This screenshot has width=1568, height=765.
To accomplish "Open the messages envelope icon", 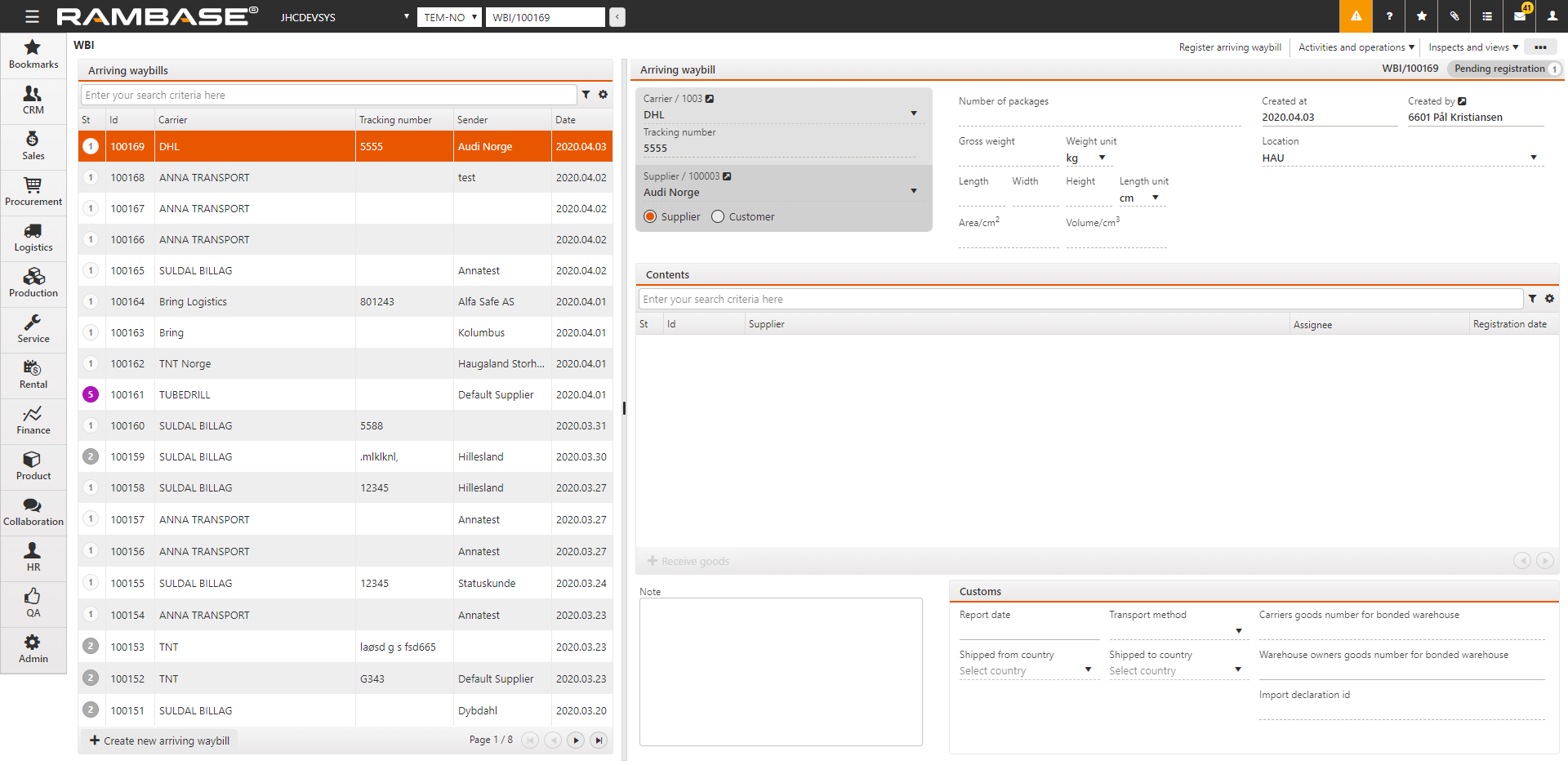I will click(1520, 16).
